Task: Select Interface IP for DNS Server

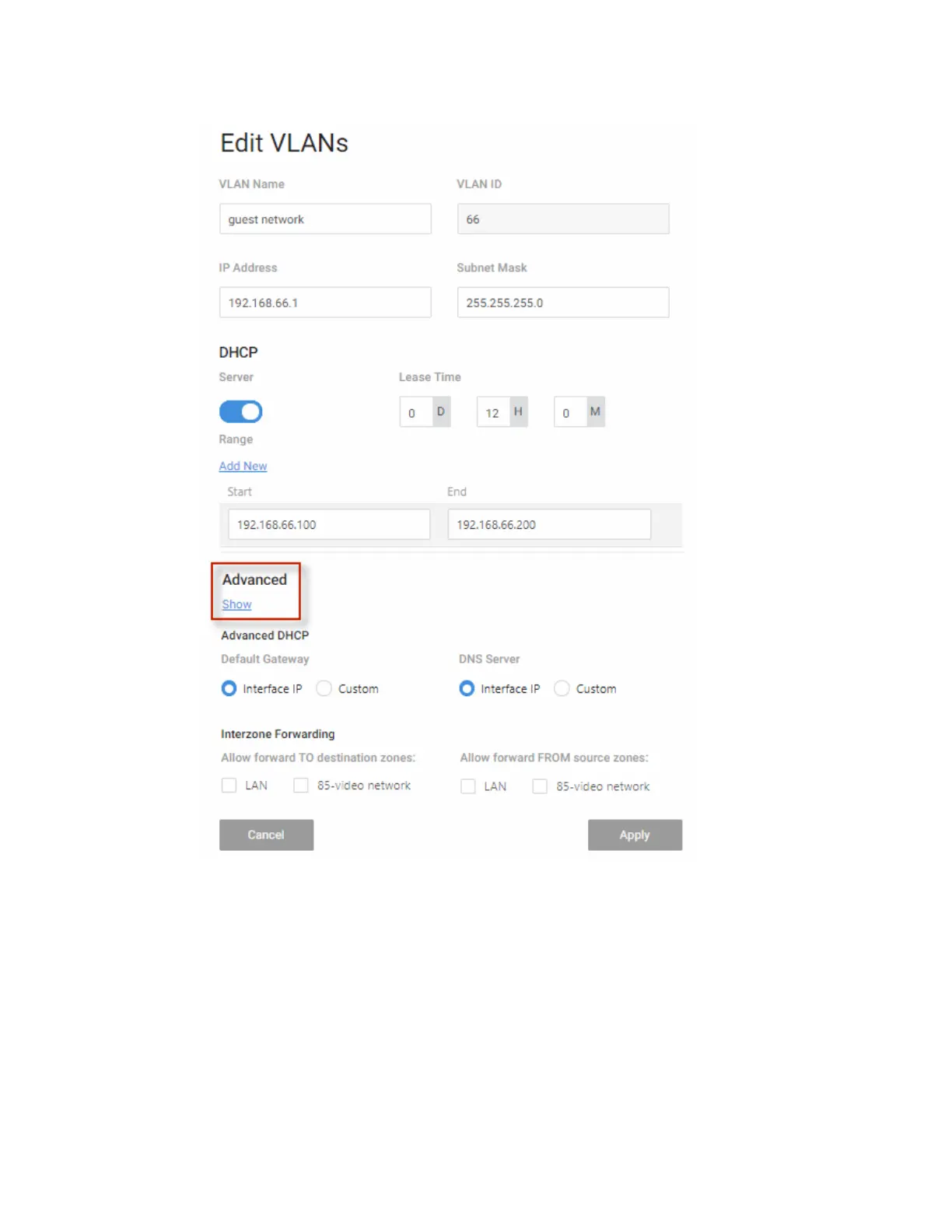Action: coord(467,688)
